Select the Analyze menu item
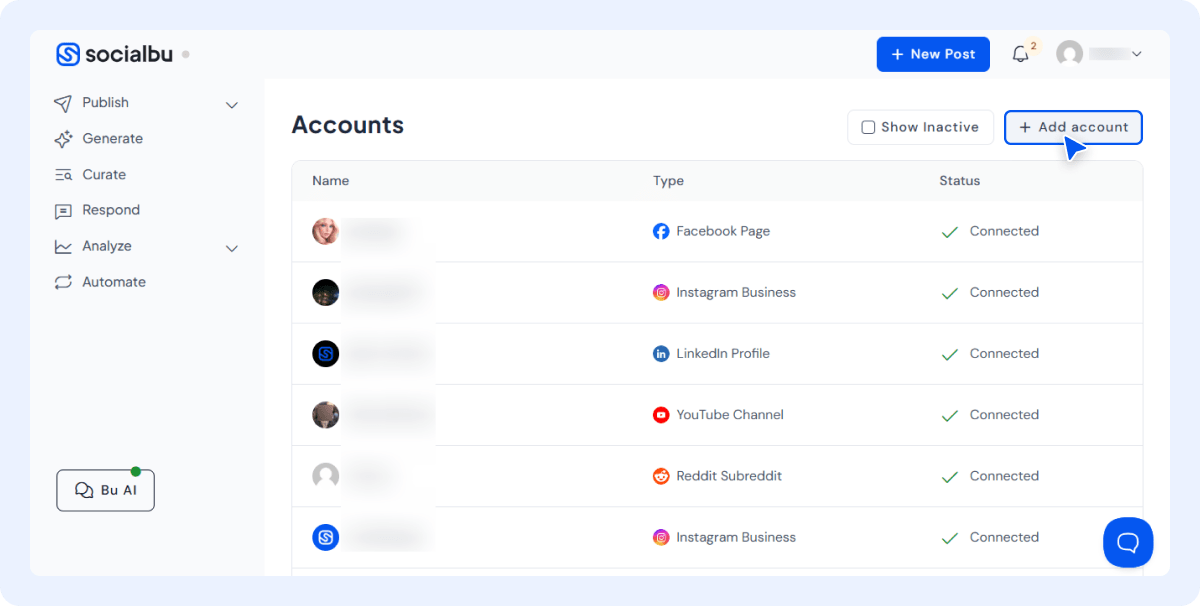This screenshot has height=606, width=1200. [x=107, y=246]
